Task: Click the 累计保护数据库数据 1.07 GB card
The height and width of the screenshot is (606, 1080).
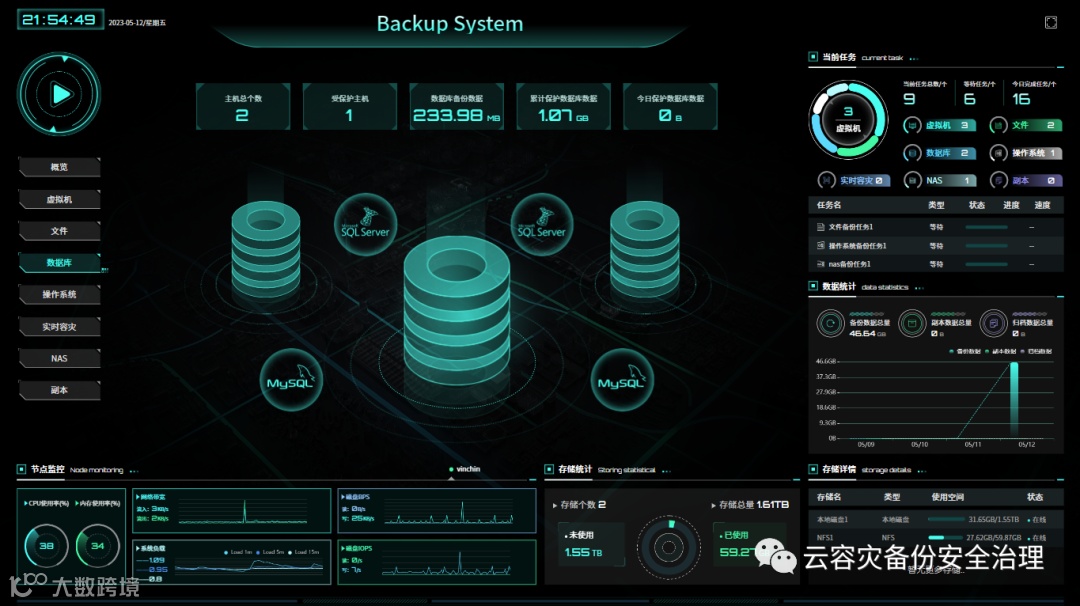Action: 563,107
